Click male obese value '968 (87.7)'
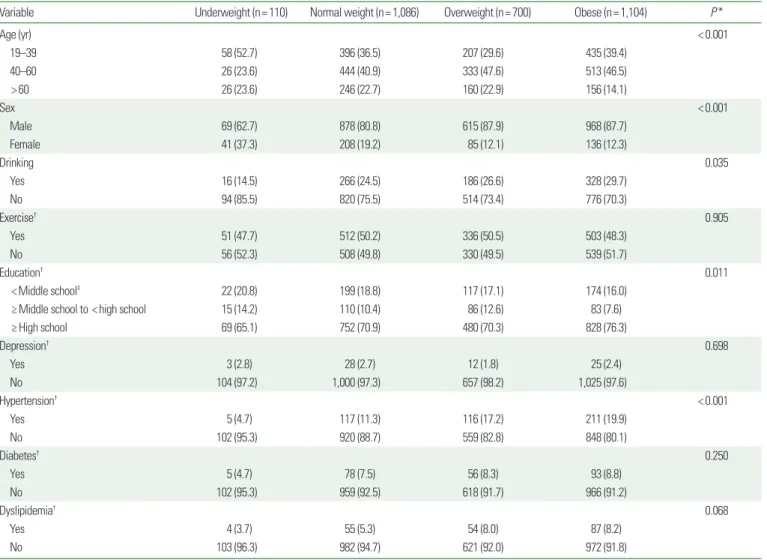 606,126
